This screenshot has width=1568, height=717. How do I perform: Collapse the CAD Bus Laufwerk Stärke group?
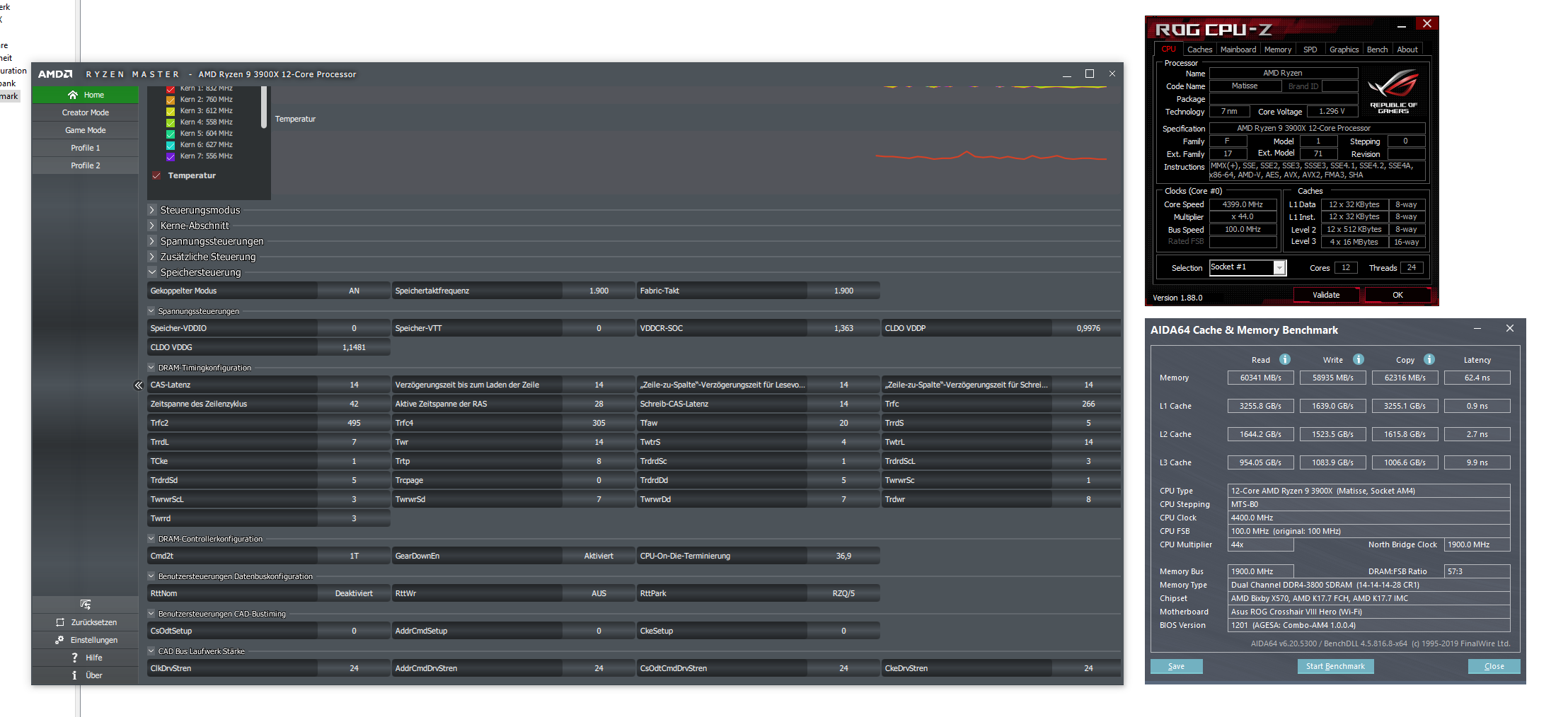[x=151, y=651]
